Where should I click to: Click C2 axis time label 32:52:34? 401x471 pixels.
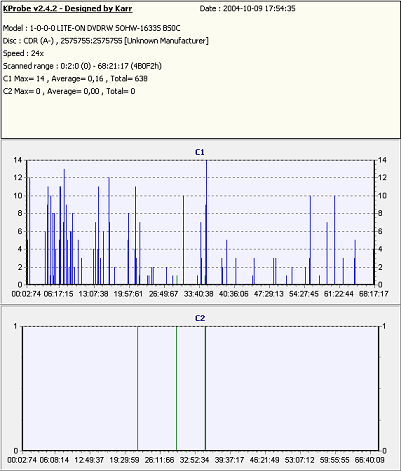[194, 460]
